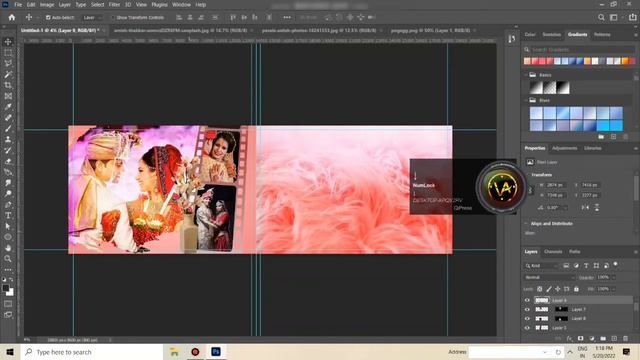Collapse the Blues gradient folder
Image resolution: width=640 pixels, height=360 pixels.
526,100
